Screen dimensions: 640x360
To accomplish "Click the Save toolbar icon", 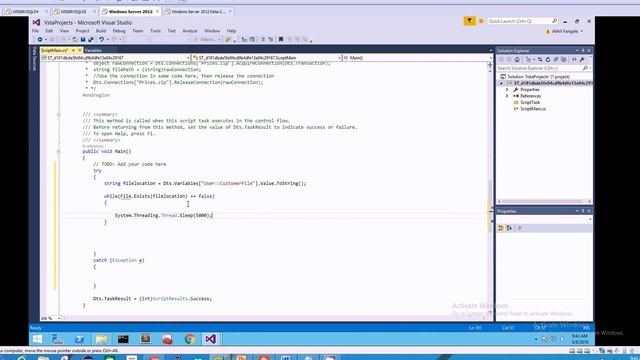I will [83, 40].
